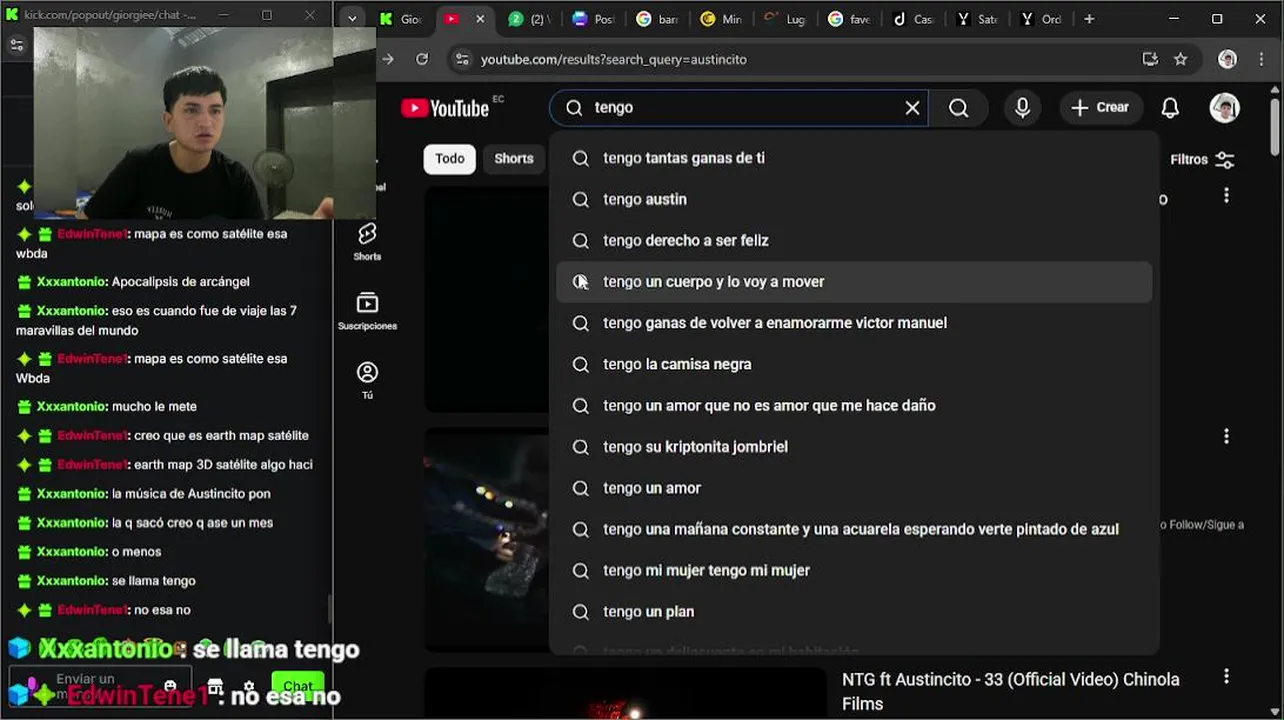This screenshot has height=720, width=1284.
Task: Open Chrome three-dot menu
Action: coord(1263,59)
